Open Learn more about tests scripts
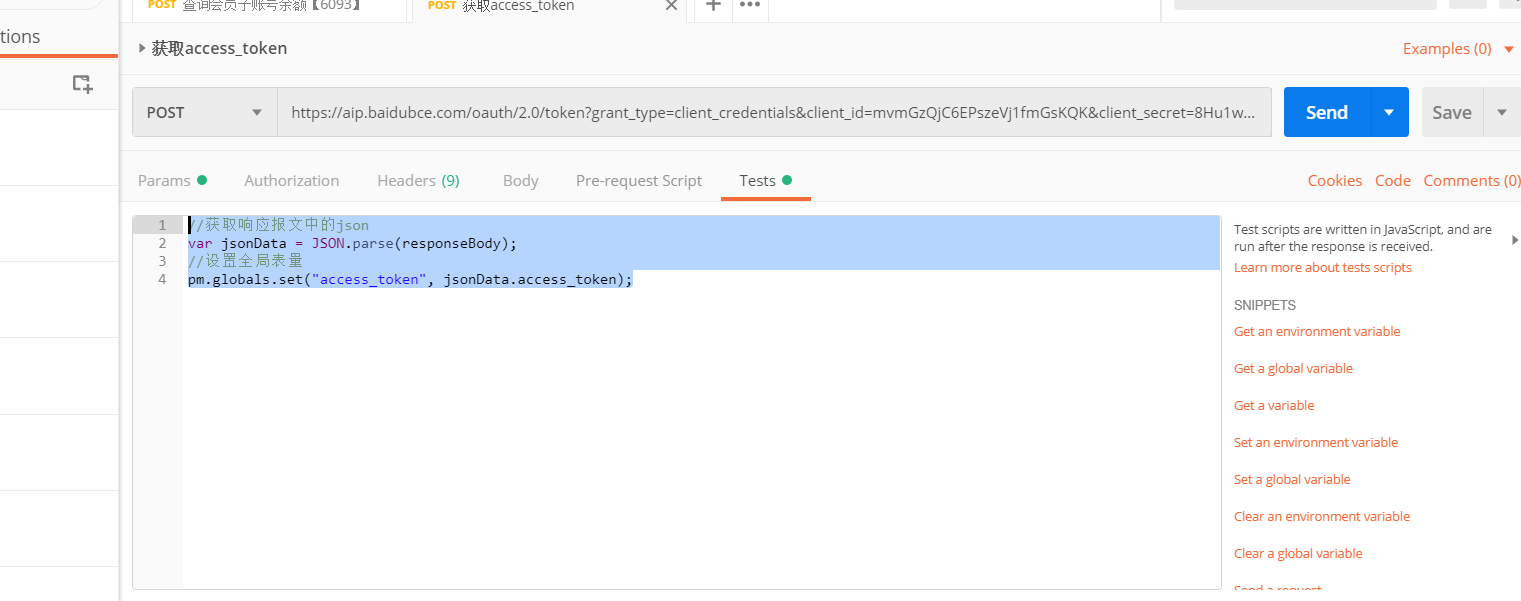Viewport: 1521px width, 601px height. [1323, 267]
